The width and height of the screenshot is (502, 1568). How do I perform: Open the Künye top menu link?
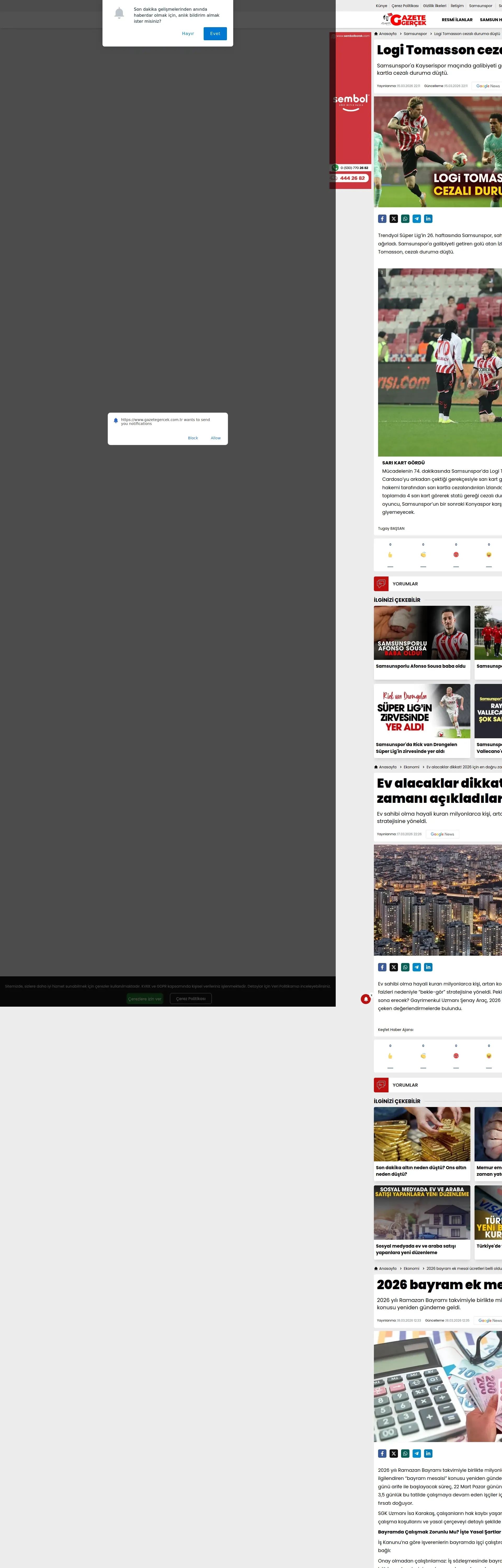[381, 5]
